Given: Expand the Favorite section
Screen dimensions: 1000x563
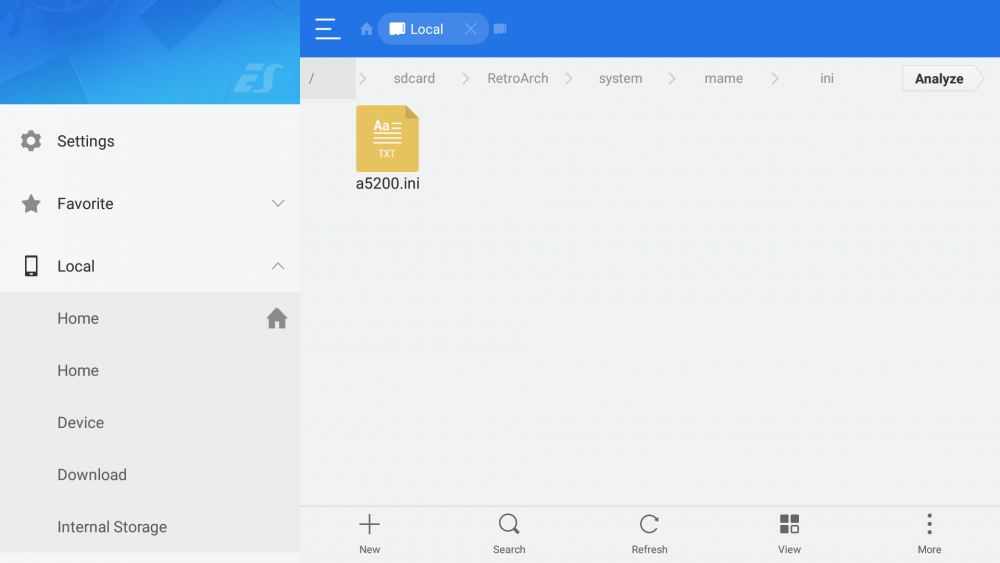Looking at the screenshot, I should tap(278, 204).
